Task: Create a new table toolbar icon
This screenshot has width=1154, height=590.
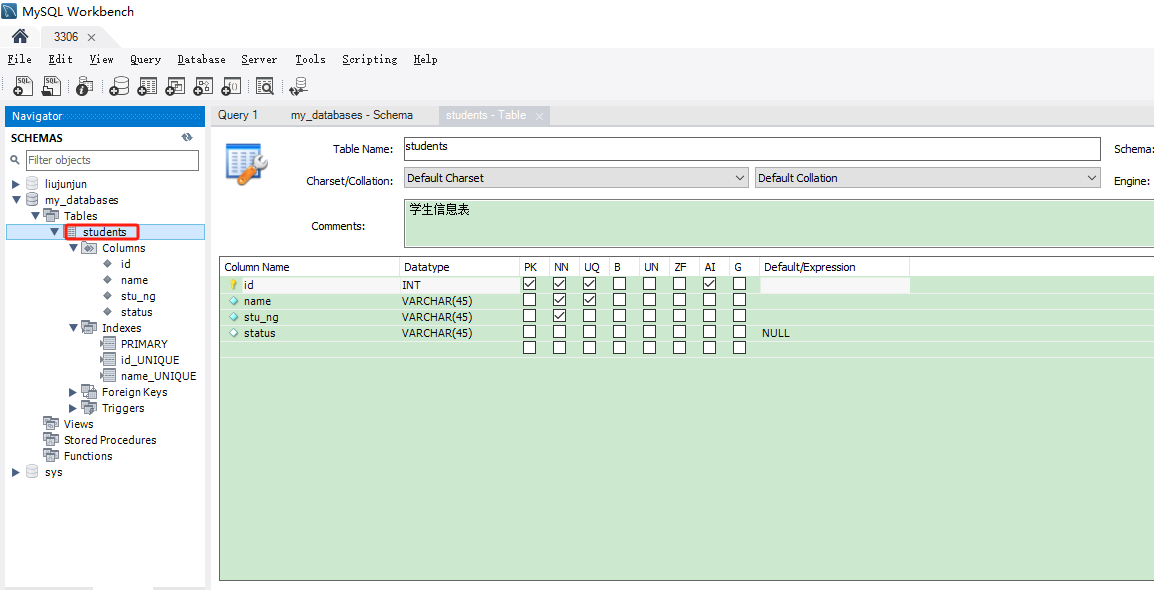Action: coord(147,87)
